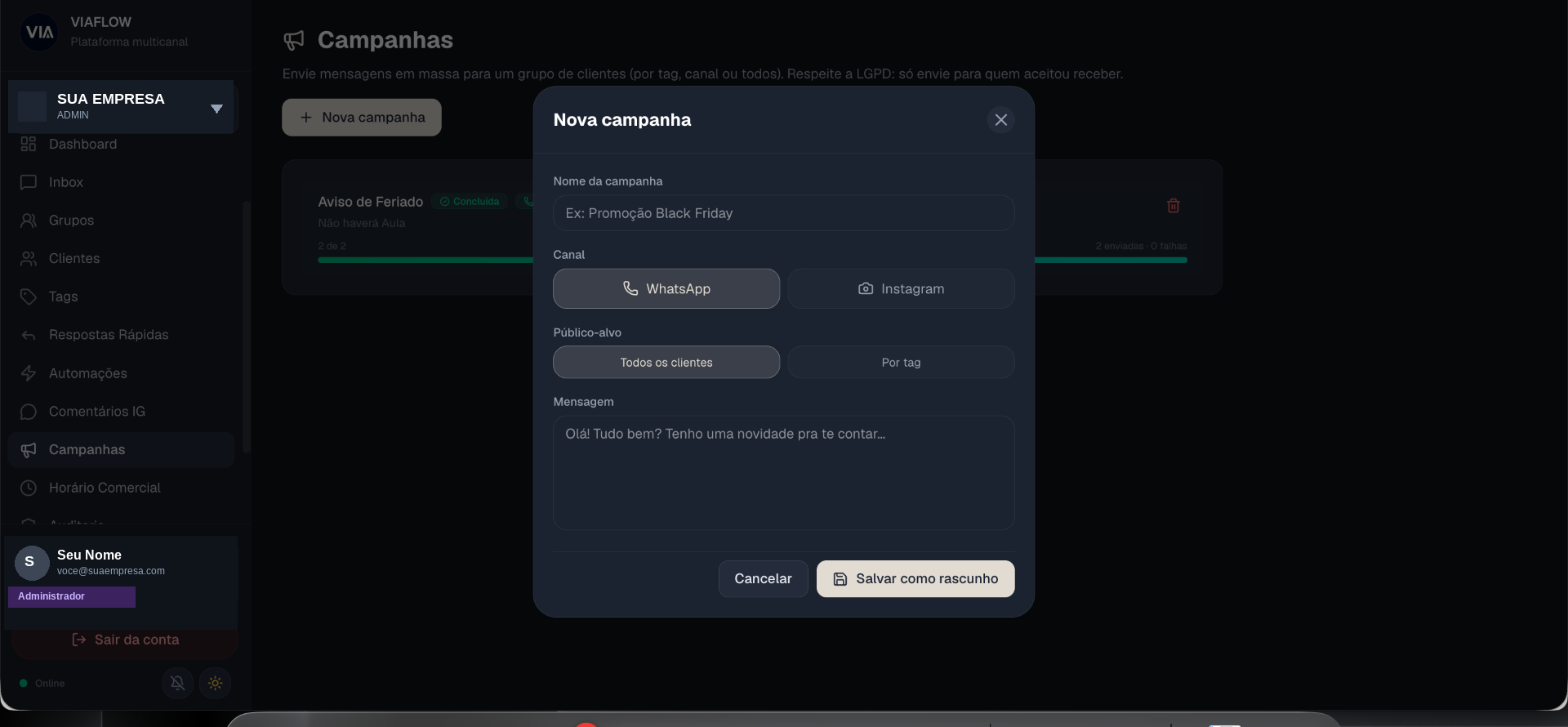Viewport: 1568px width, 727px height.
Task: Open Clientes in the sidebar
Action: 121,258
